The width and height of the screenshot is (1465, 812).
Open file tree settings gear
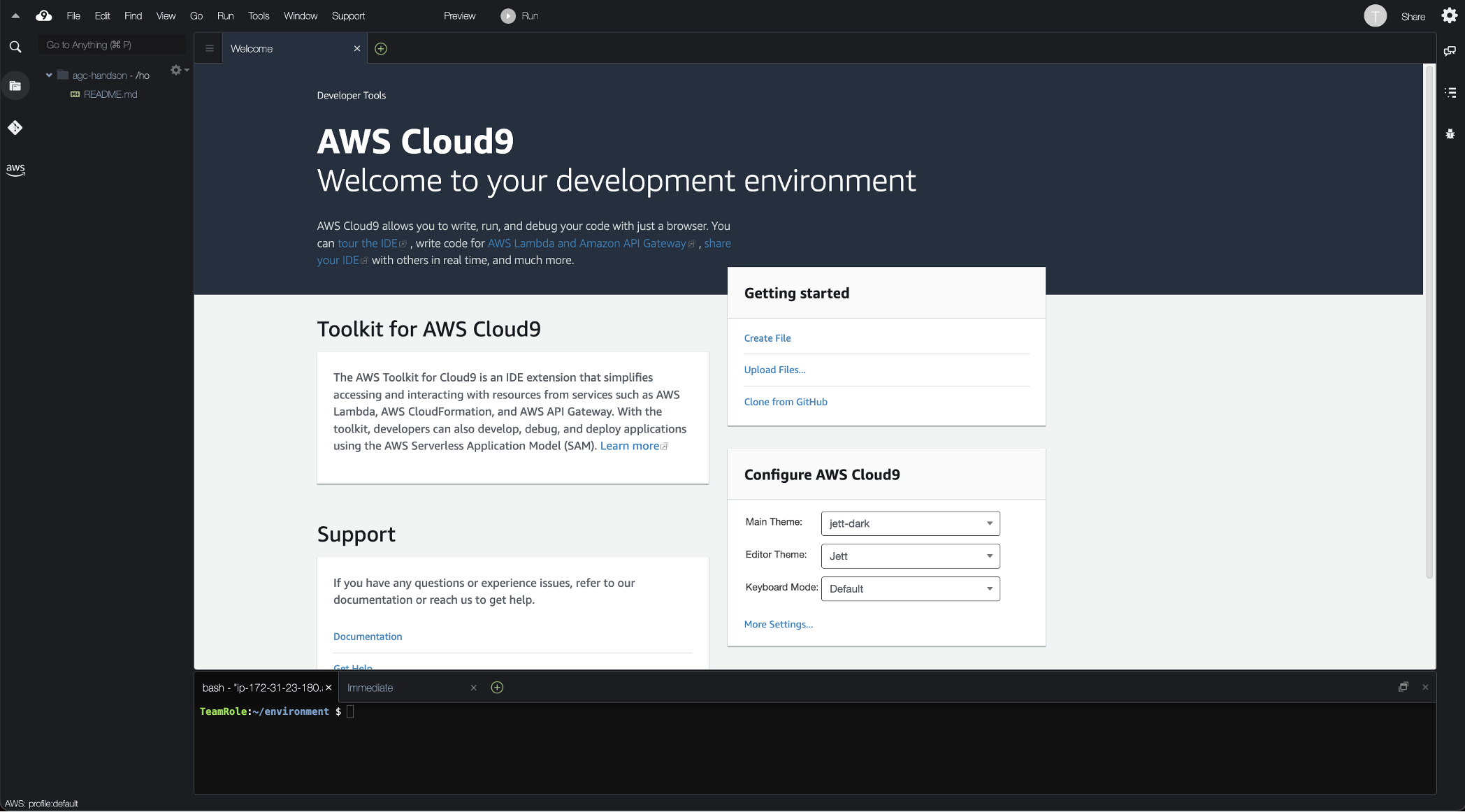point(180,70)
